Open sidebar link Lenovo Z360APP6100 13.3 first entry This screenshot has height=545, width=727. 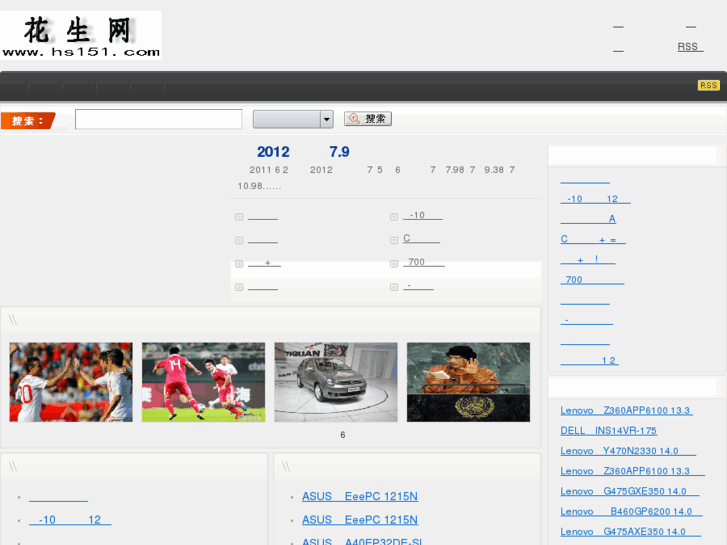(626, 410)
